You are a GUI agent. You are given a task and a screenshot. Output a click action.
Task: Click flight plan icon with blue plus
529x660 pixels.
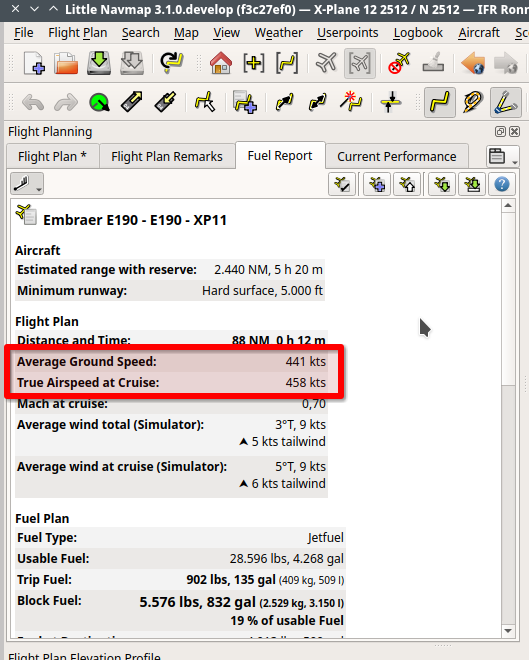tap(244, 102)
